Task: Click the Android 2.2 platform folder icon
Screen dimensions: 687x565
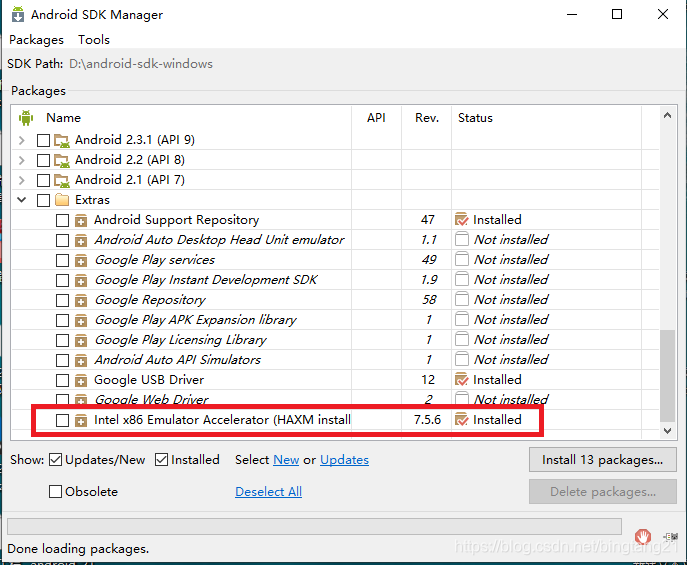Action: click(x=62, y=161)
